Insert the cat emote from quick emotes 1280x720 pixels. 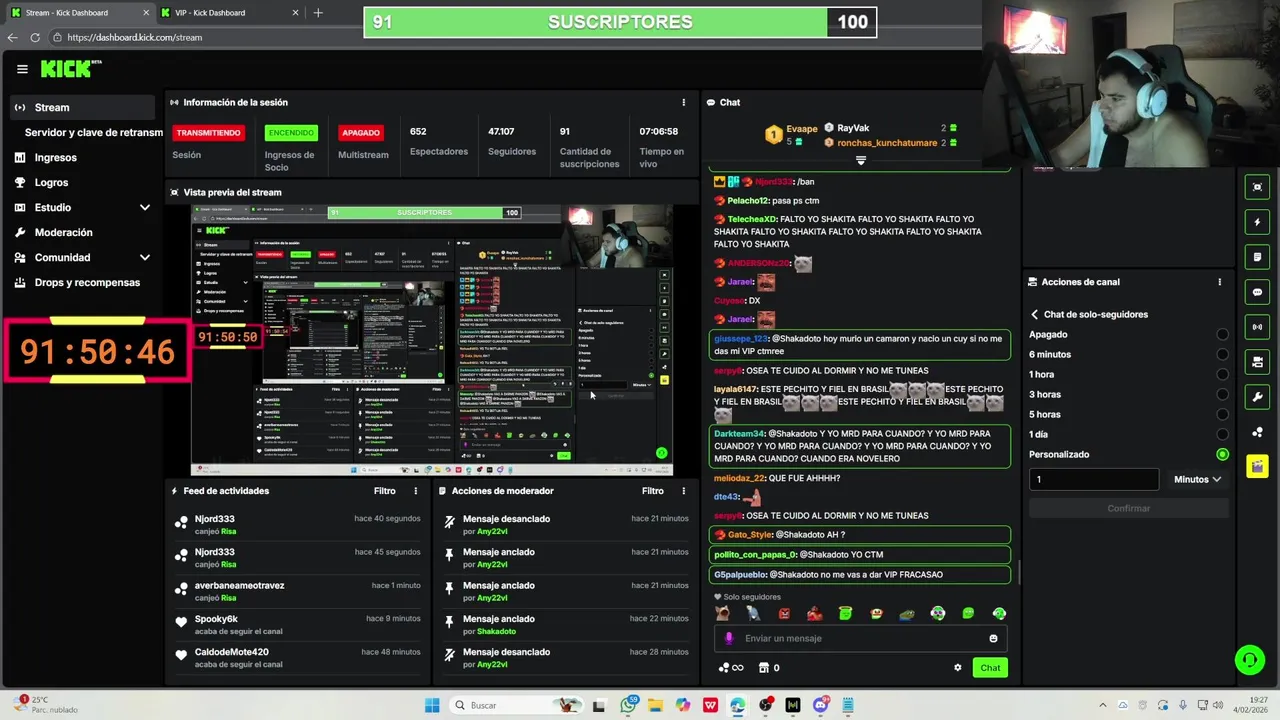click(x=722, y=613)
